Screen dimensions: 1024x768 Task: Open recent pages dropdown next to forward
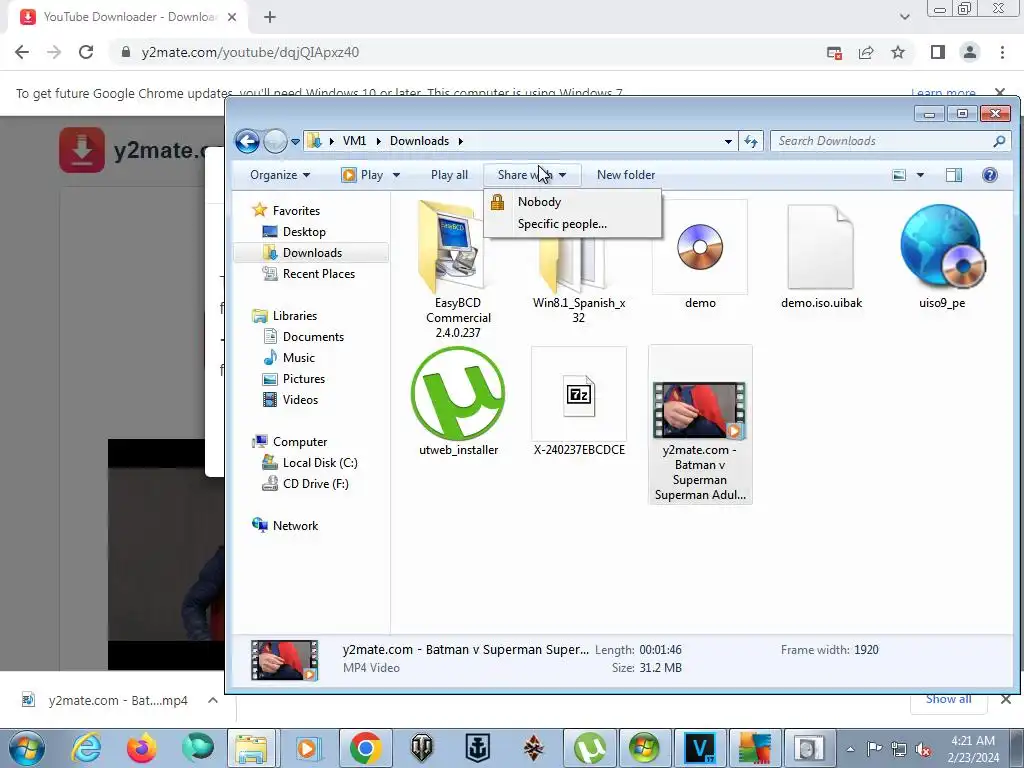tap(295, 141)
